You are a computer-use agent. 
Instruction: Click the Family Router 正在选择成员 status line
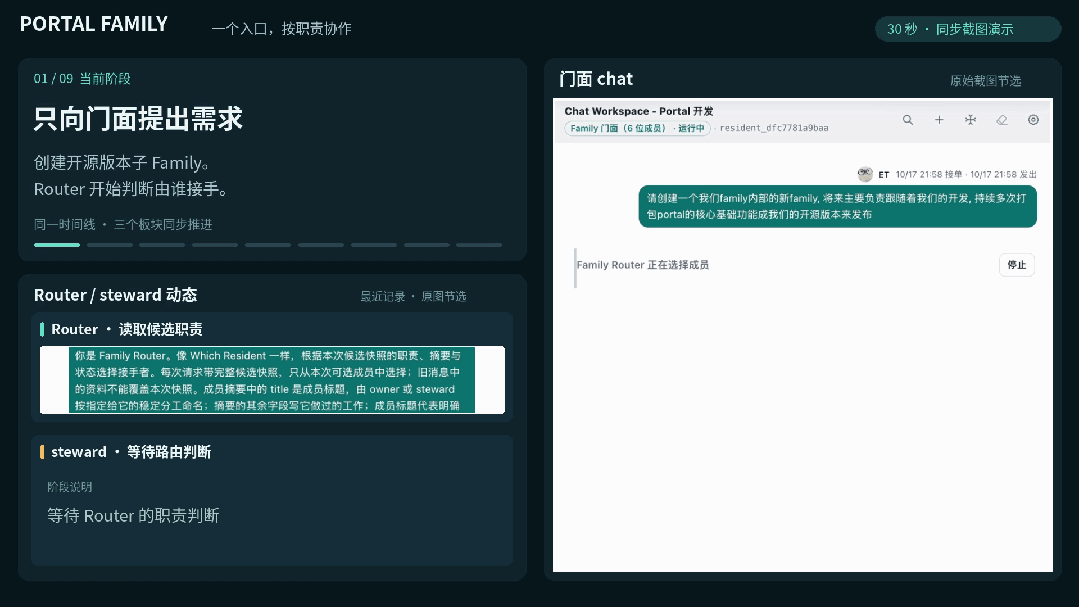coord(643,265)
